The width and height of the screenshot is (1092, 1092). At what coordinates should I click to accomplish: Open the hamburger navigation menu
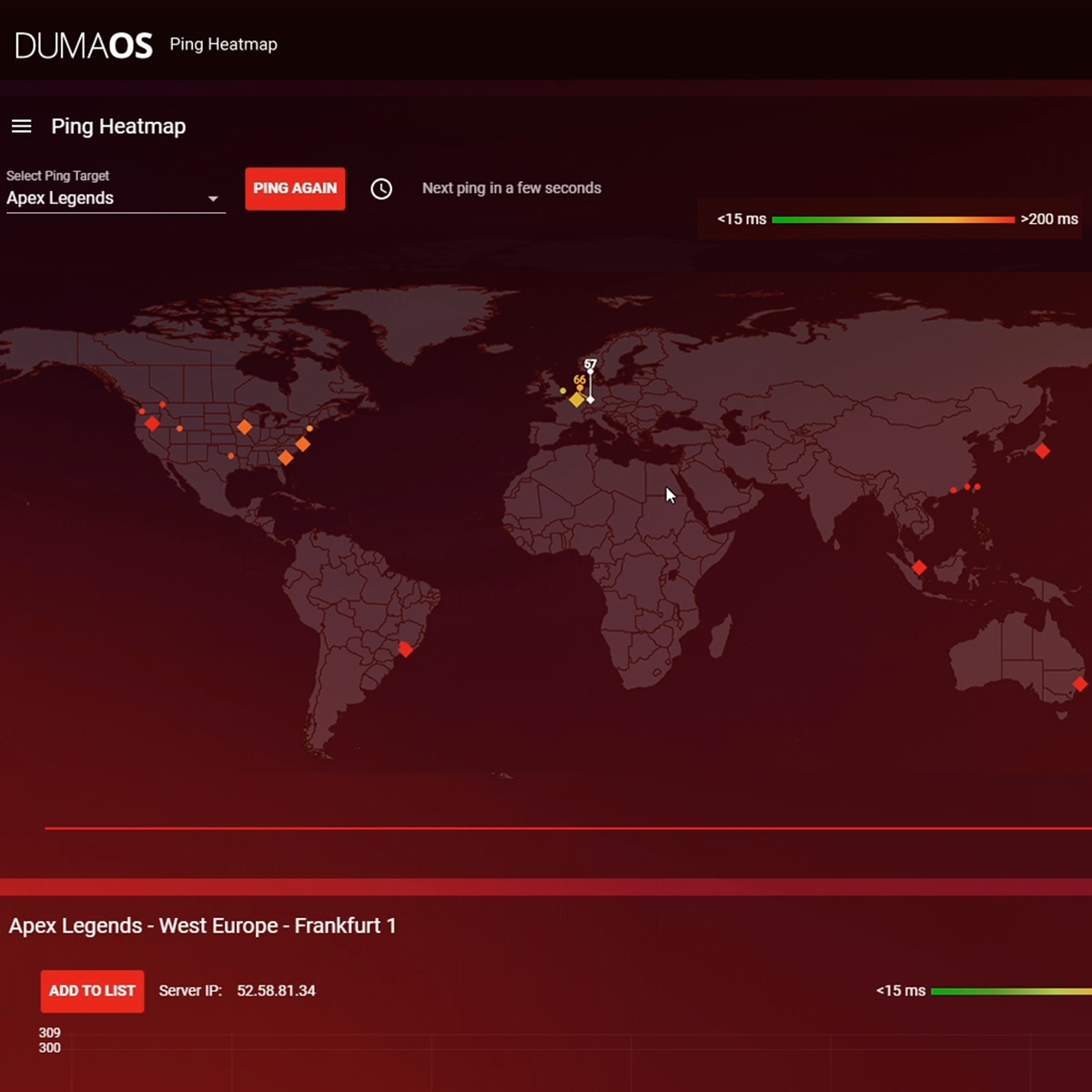(x=21, y=126)
